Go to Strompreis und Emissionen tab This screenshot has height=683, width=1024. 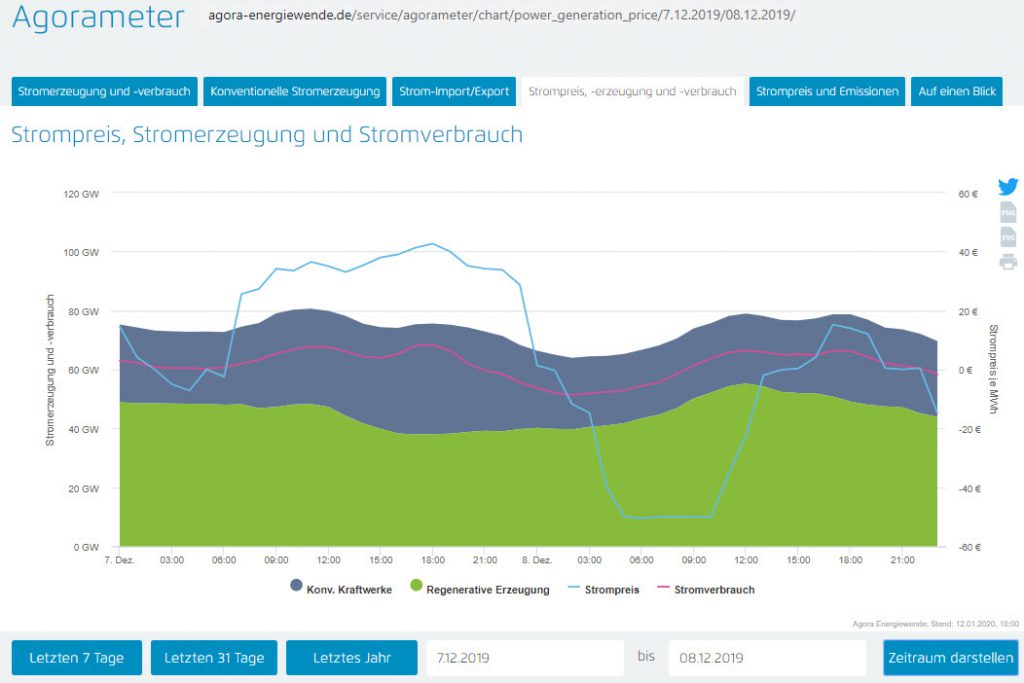828,91
